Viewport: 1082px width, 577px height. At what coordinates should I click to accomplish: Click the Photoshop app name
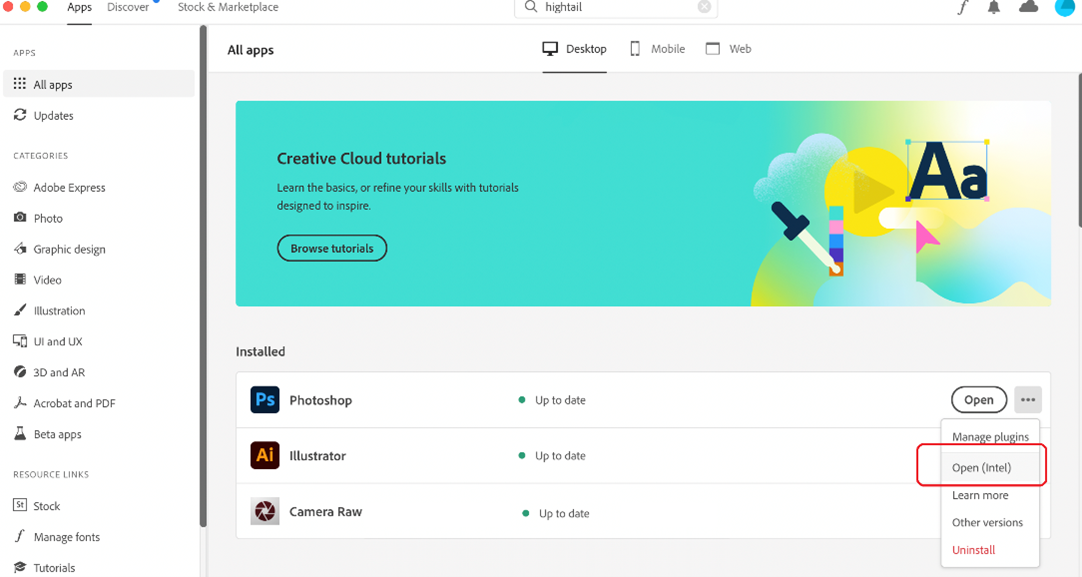[x=320, y=400]
